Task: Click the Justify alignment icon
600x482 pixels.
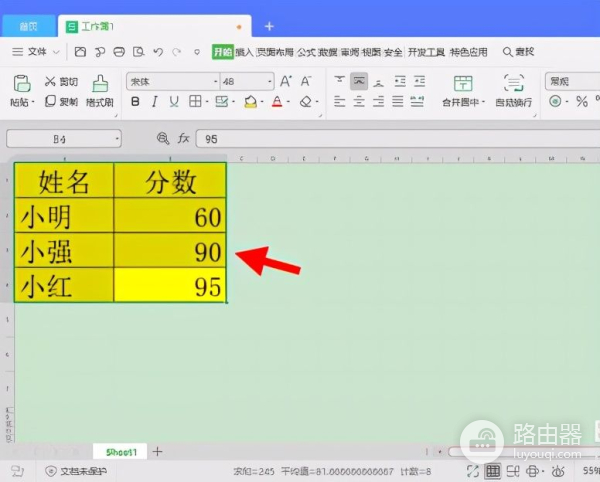Action: 398,101
